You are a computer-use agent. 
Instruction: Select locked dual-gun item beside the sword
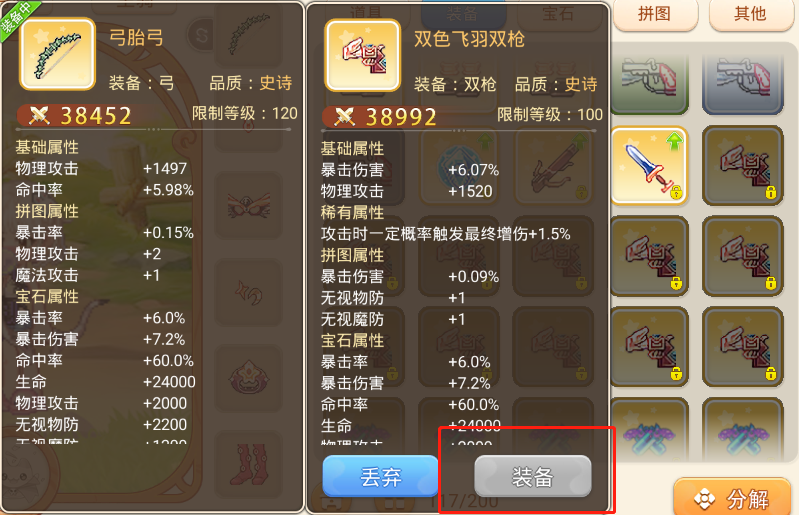pyautogui.click(x=743, y=166)
